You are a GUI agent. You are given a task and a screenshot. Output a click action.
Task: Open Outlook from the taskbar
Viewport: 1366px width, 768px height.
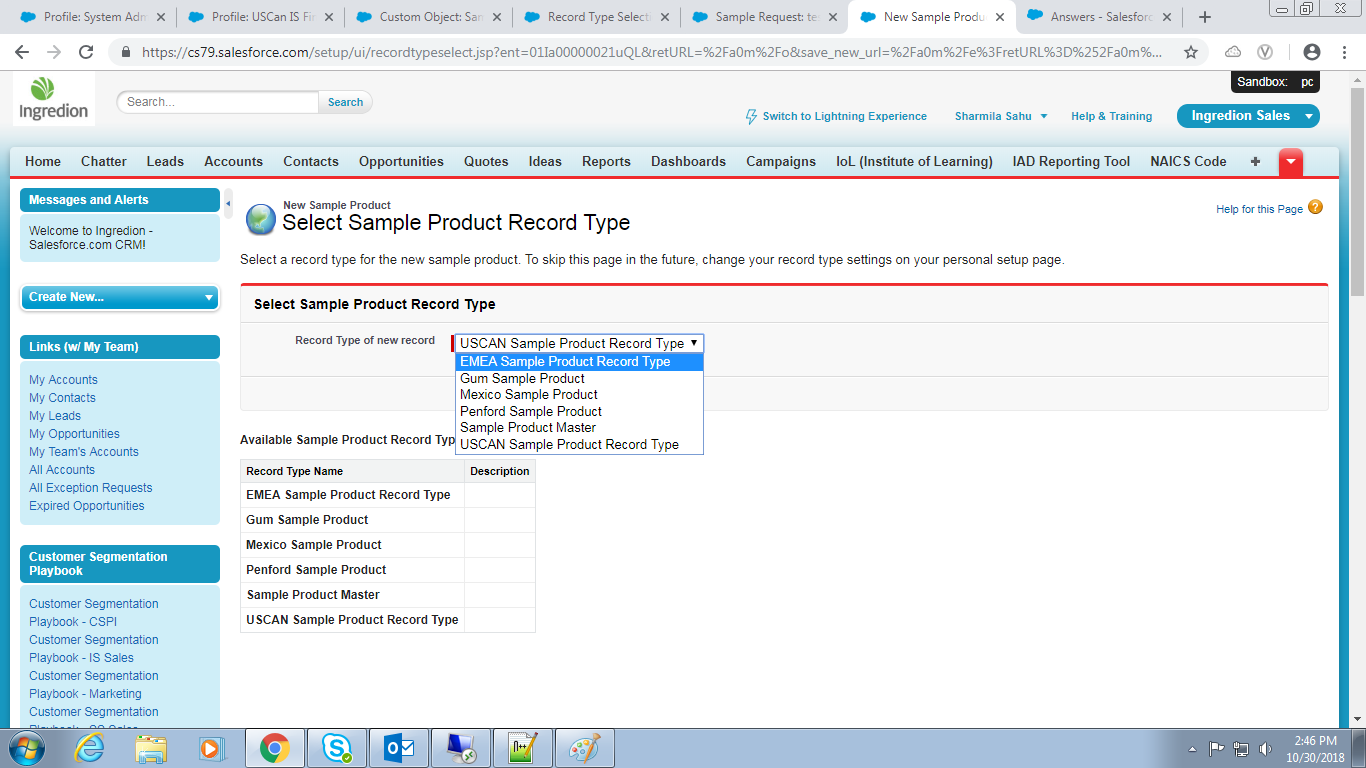pos(399,748)
